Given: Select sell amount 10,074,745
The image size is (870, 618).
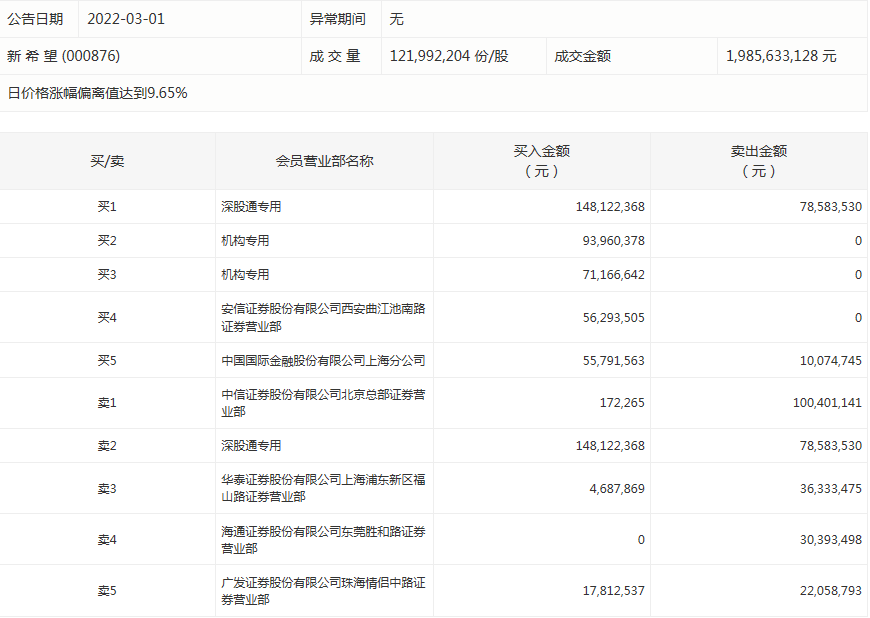Looking at the screenshot, I should point(831,361).
